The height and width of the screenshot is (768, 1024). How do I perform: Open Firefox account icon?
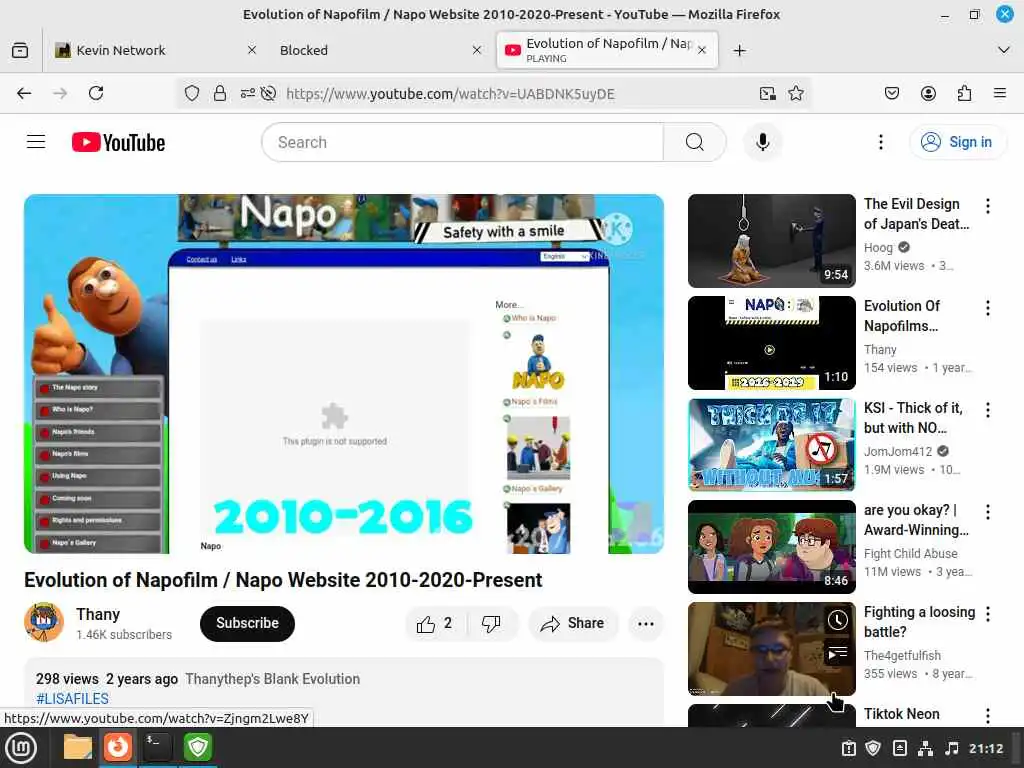928,93
